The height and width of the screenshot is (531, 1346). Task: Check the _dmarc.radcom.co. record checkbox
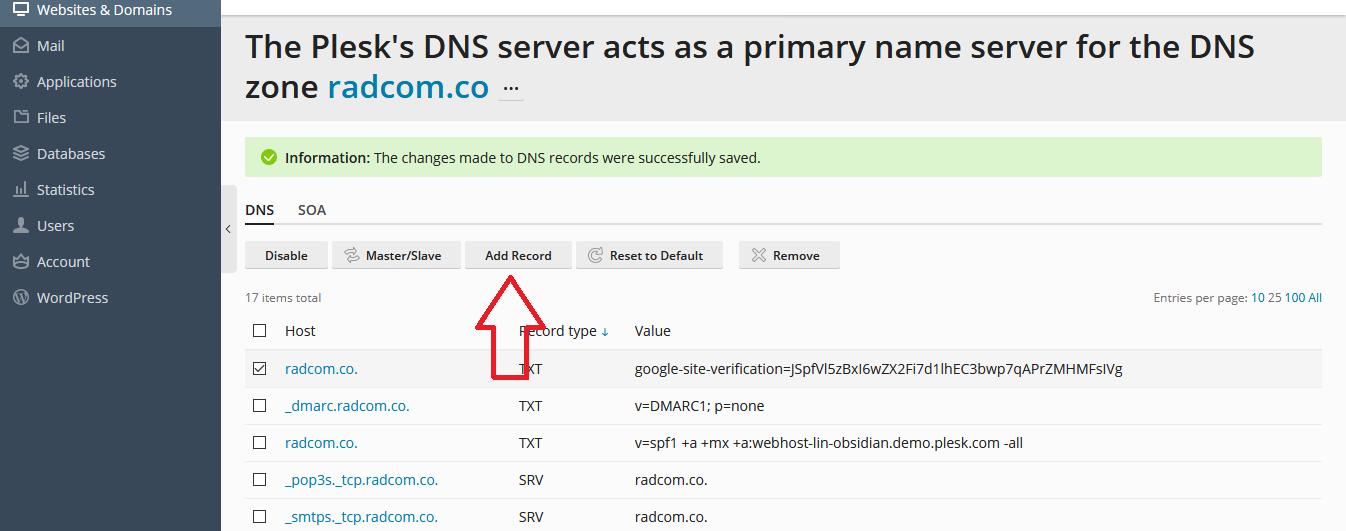point(260,406)
